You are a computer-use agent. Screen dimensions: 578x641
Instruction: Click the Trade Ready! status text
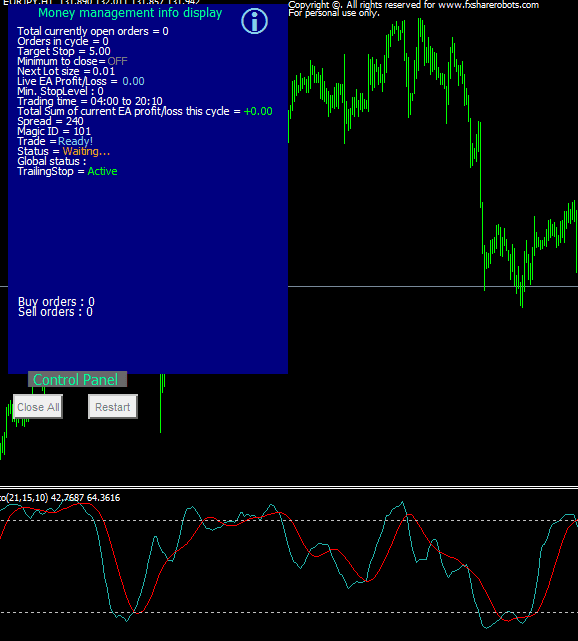coord(76,141)
